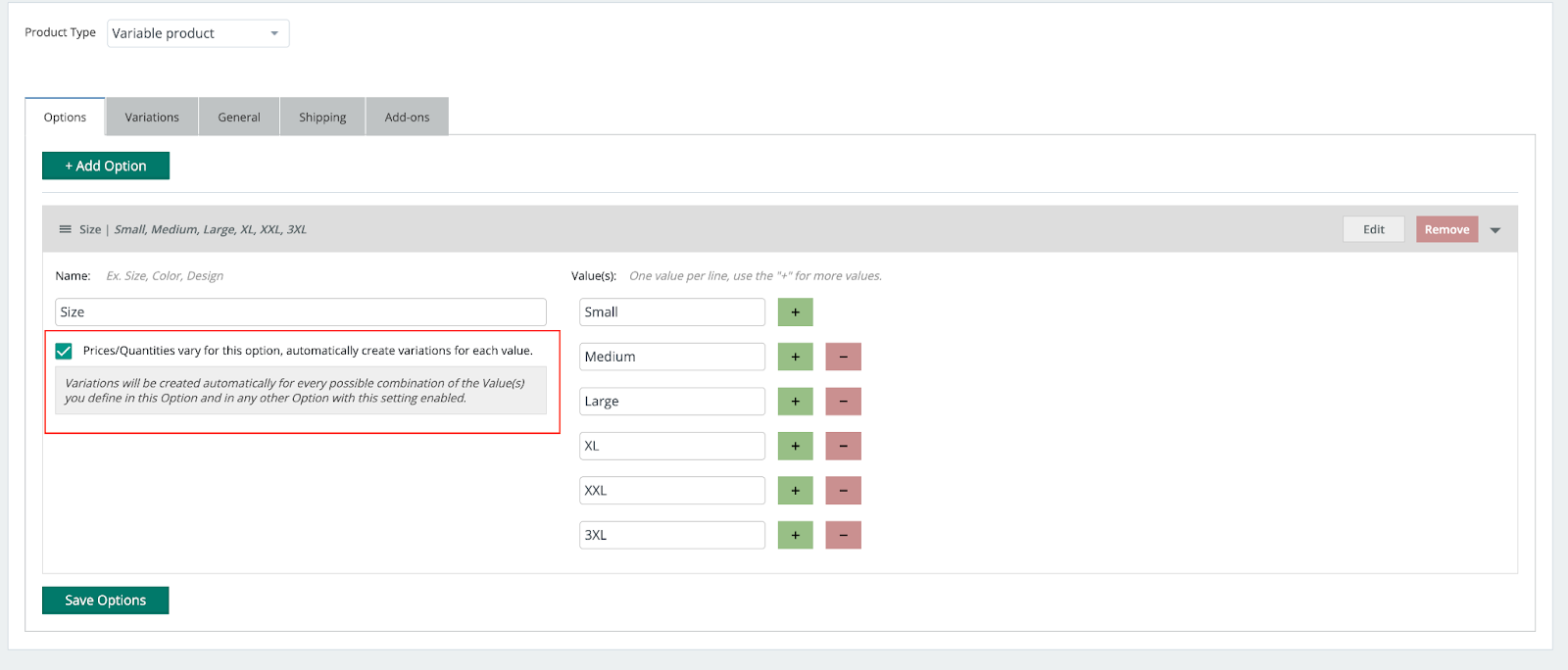Click into the 3XL value field
Image resolution: width=1568 pixels, height=670 pixels.
click(x=671, y=535)
